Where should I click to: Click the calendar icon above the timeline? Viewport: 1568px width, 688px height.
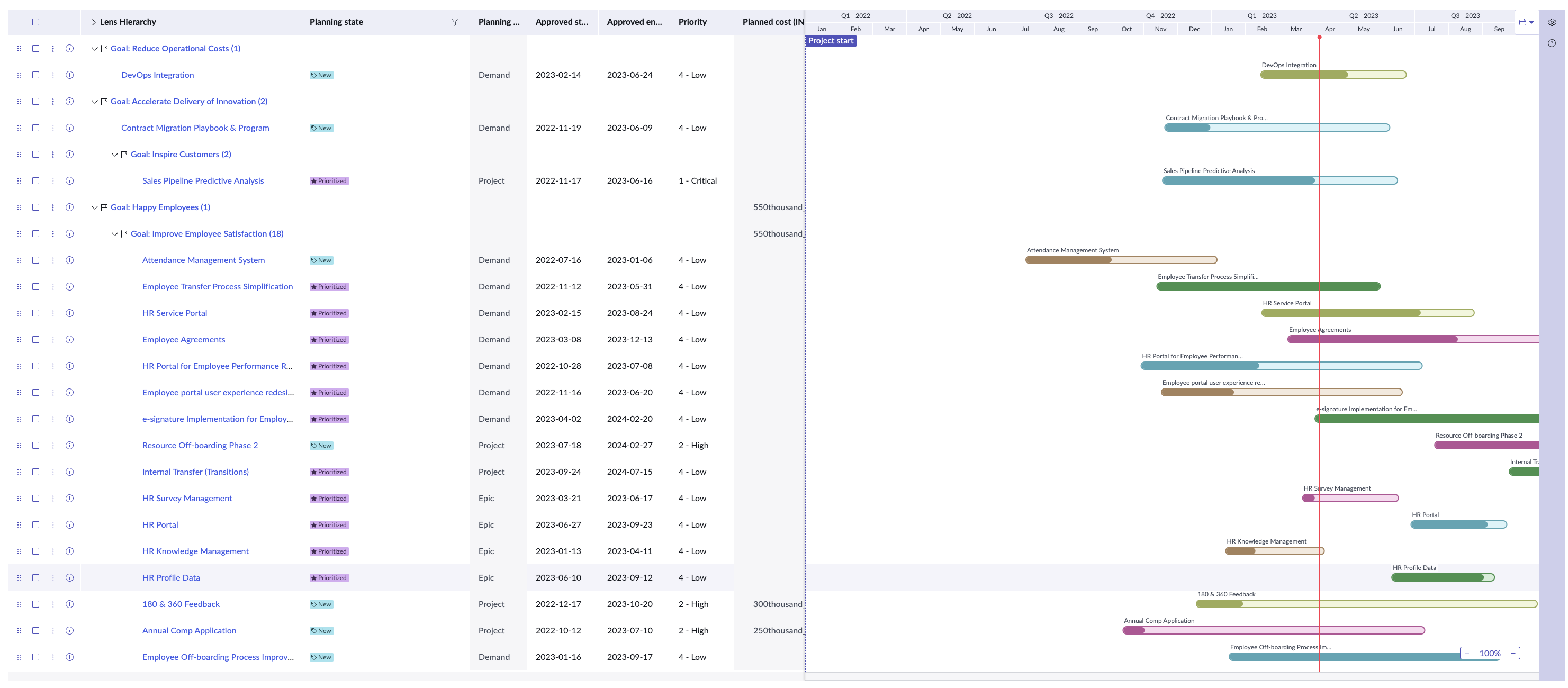(x=1524, y=22)
